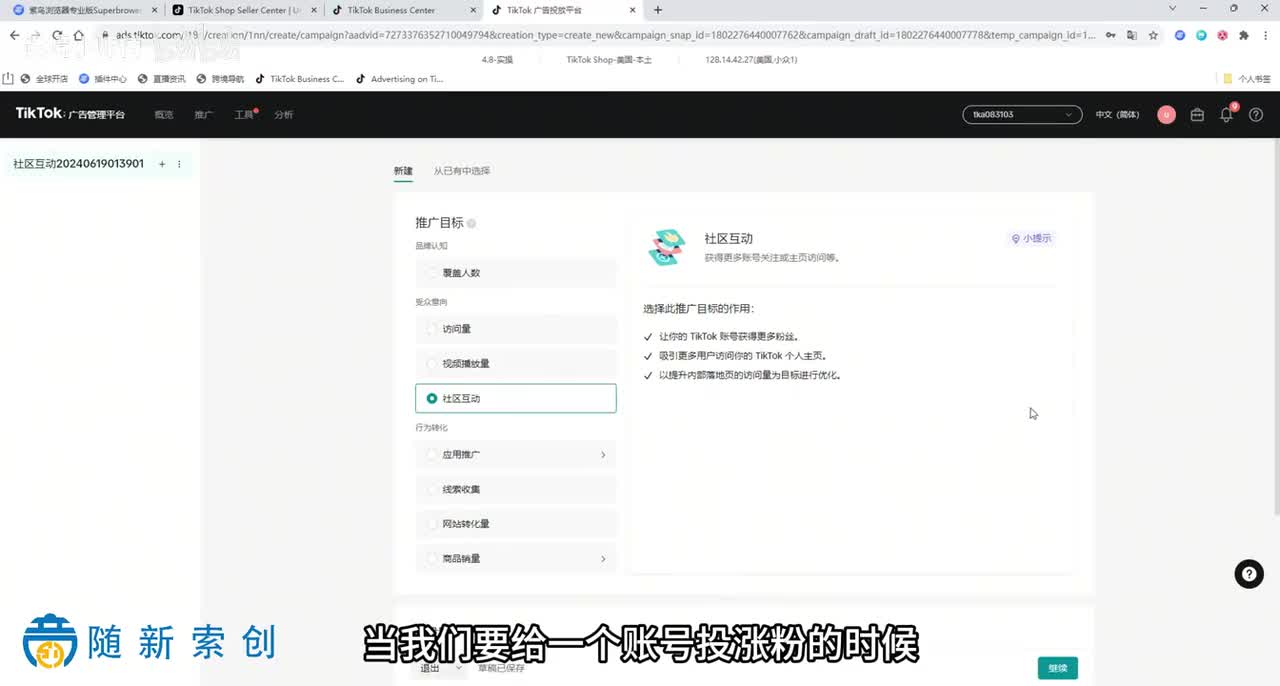Open the tka083103 account dropdown
1280x686 pixels.
point(1022,115)
